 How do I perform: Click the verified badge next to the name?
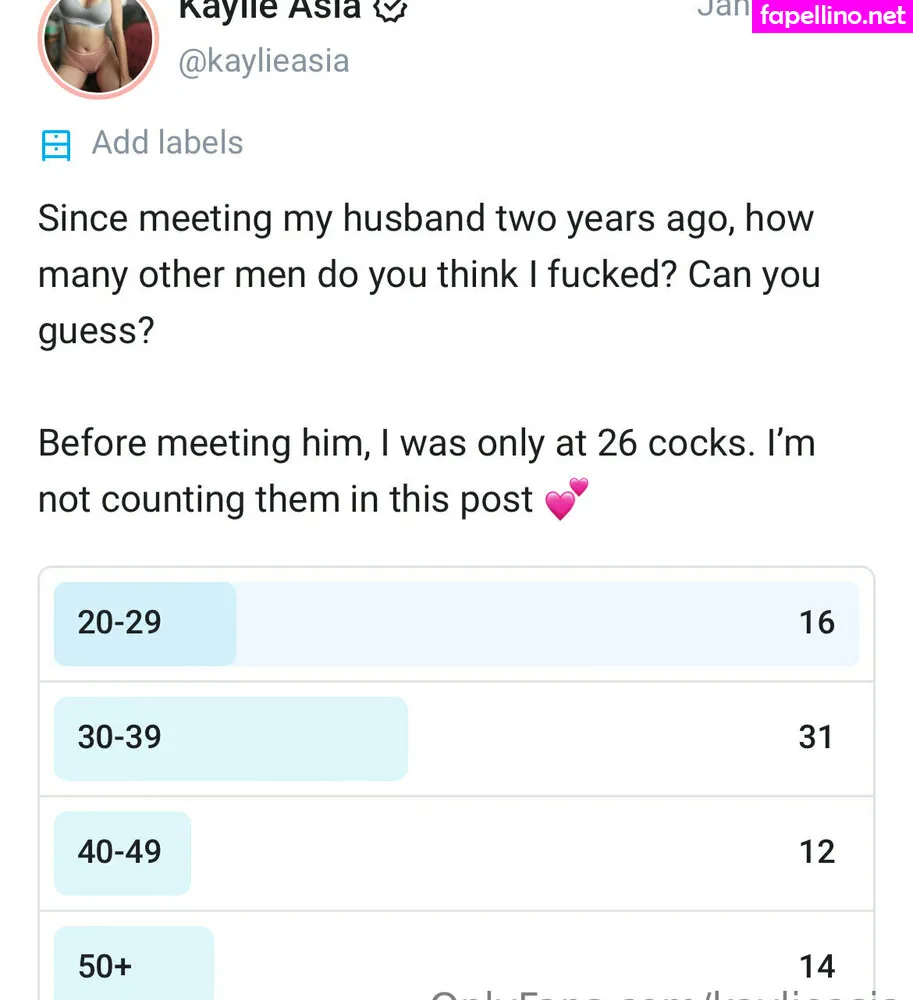(x=390, y=10)
